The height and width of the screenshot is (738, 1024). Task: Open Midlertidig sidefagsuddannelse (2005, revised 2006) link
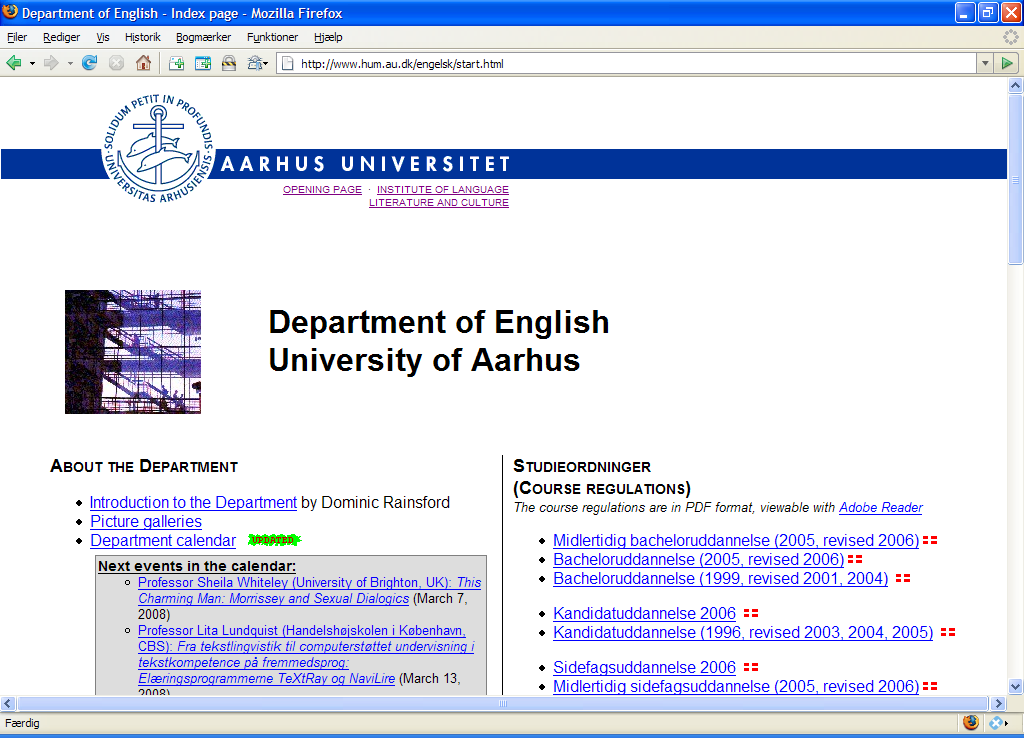(736, 686)
